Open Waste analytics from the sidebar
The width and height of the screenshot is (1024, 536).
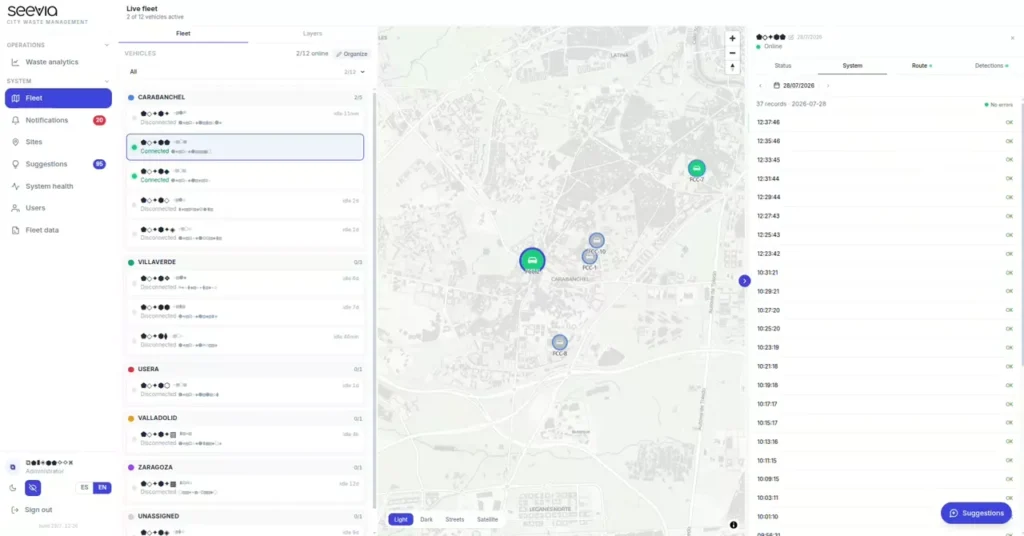point(52,62)
